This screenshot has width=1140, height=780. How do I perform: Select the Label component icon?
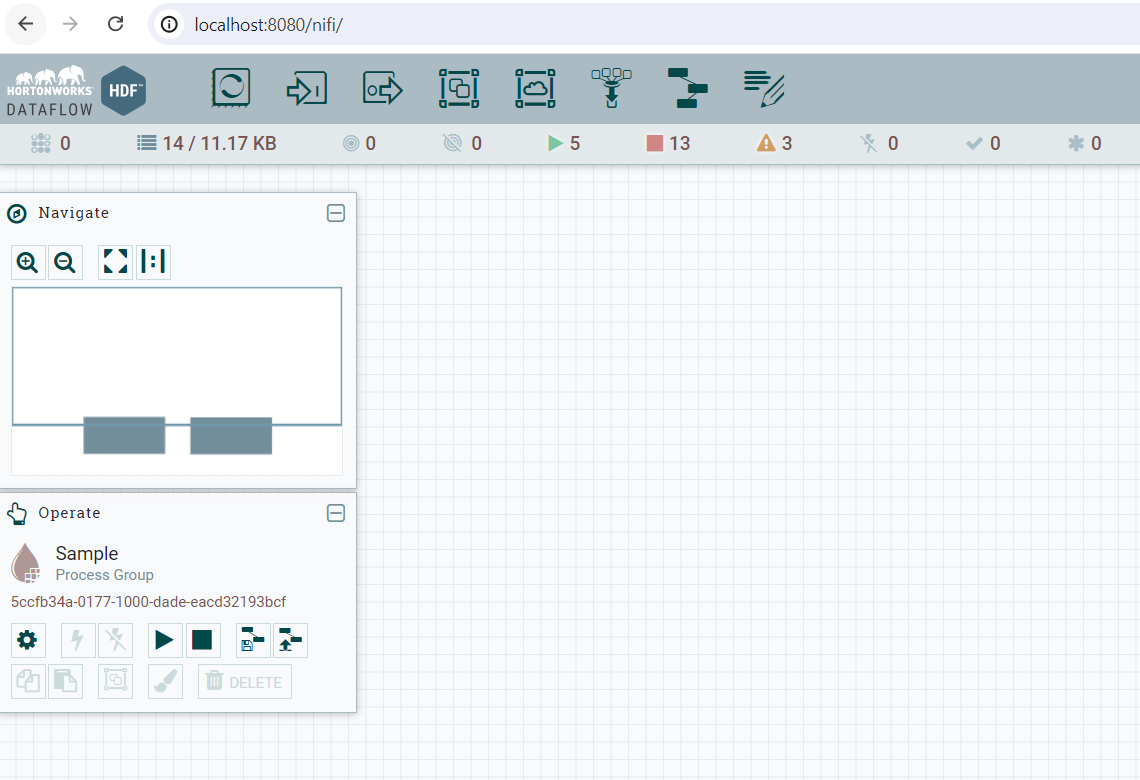[x=763, y=89]
